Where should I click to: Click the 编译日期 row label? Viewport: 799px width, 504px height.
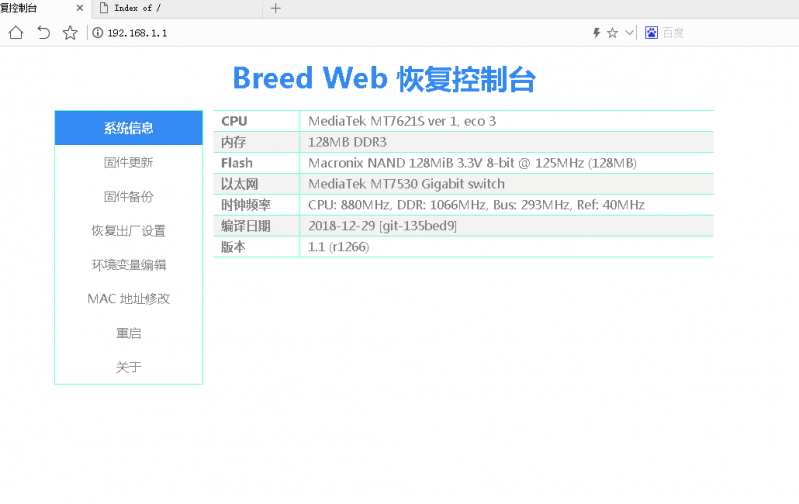(x=246, y=226)
